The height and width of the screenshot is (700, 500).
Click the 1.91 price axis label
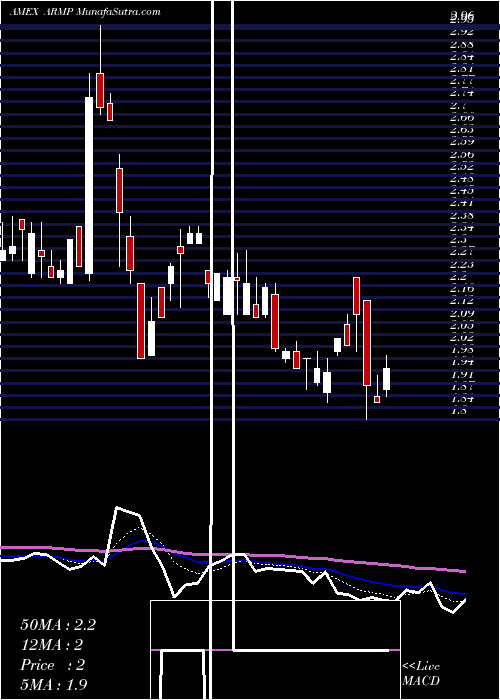[x=462, y=374]
